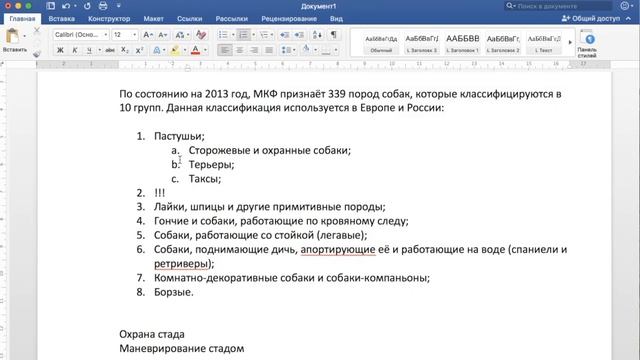Click the Cut scissors icon

[x=37, y=31]
